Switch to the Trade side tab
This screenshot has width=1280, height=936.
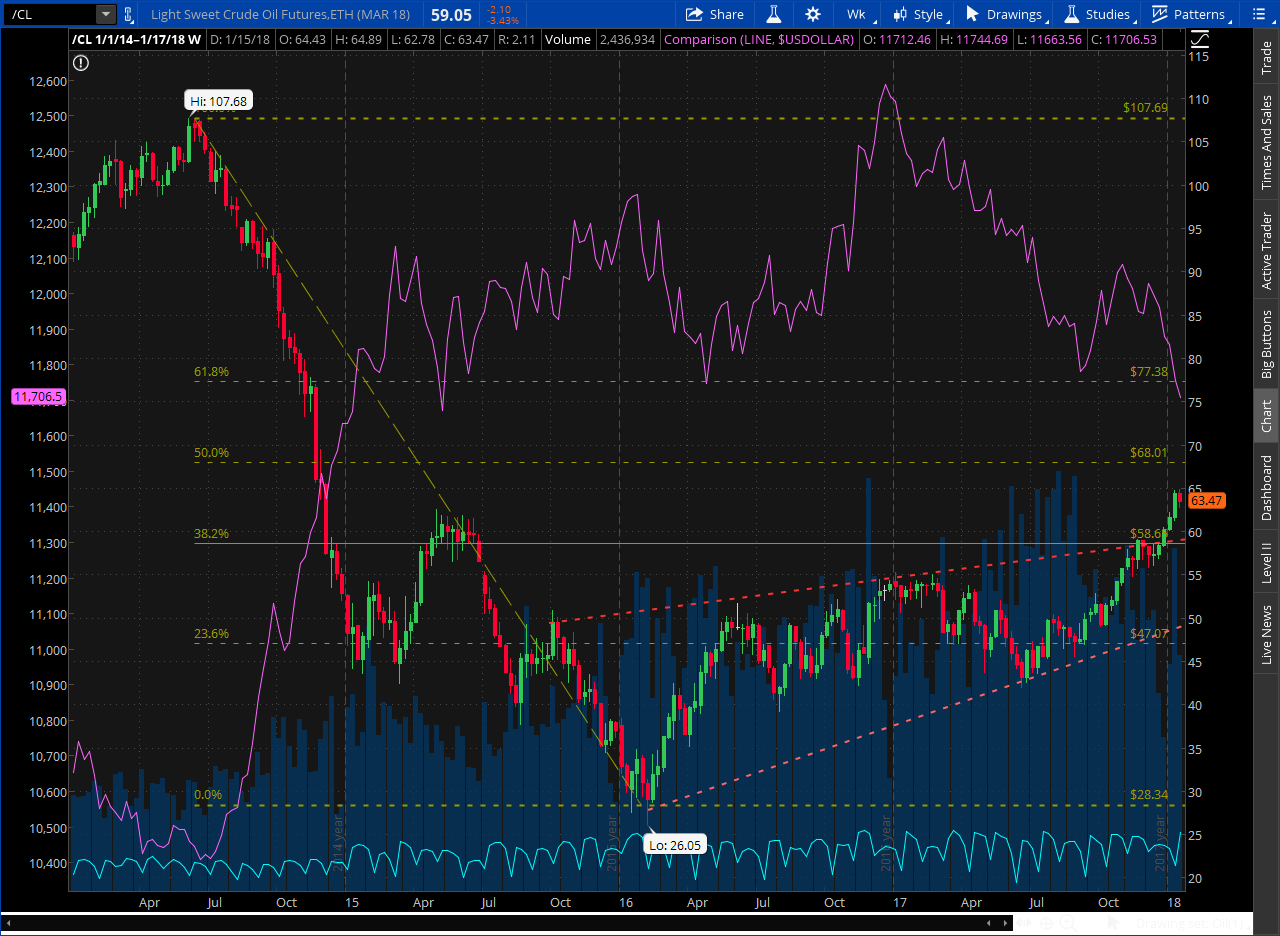pyautogui.click(x=1266, y=56)
